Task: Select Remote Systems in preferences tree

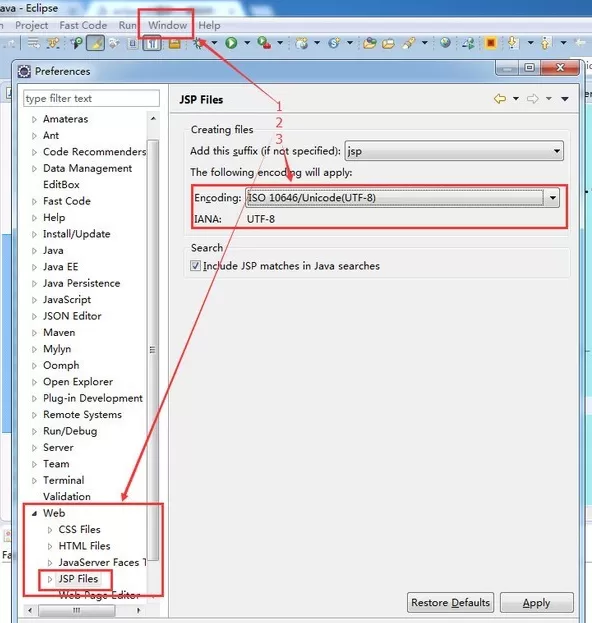Action: pos(82,415)
